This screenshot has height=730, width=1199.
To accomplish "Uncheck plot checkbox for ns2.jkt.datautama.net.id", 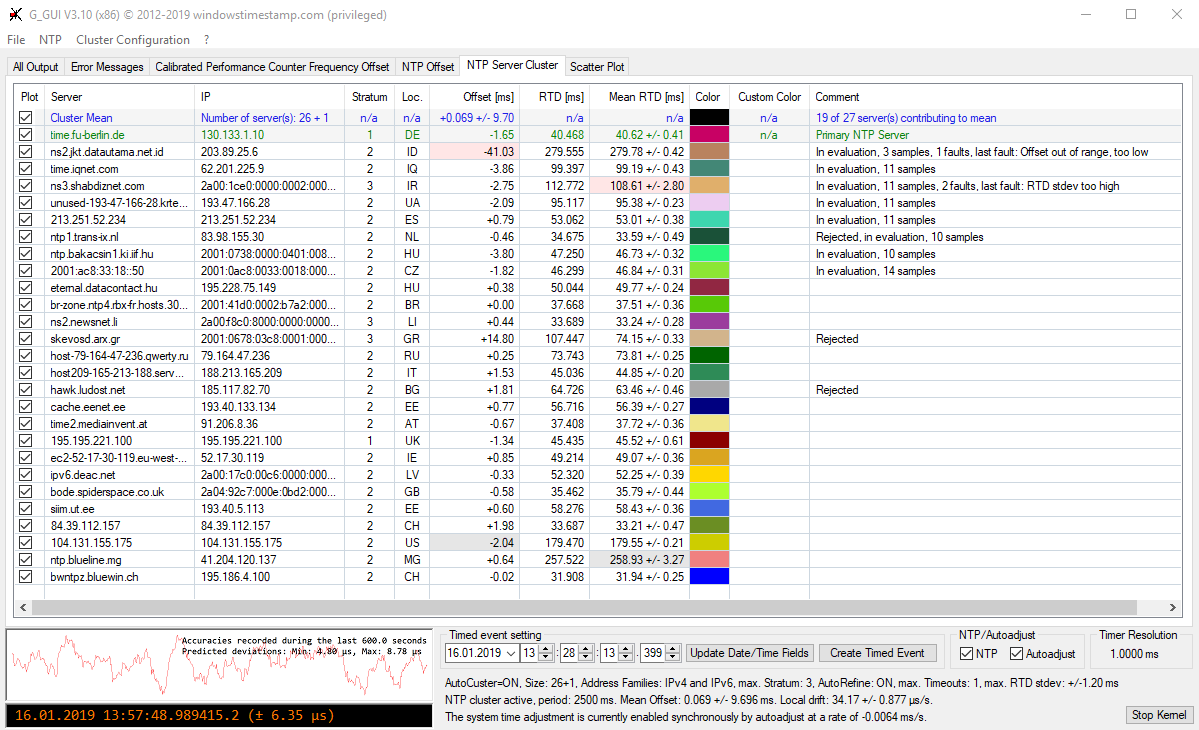I will [x=26, y=151].
